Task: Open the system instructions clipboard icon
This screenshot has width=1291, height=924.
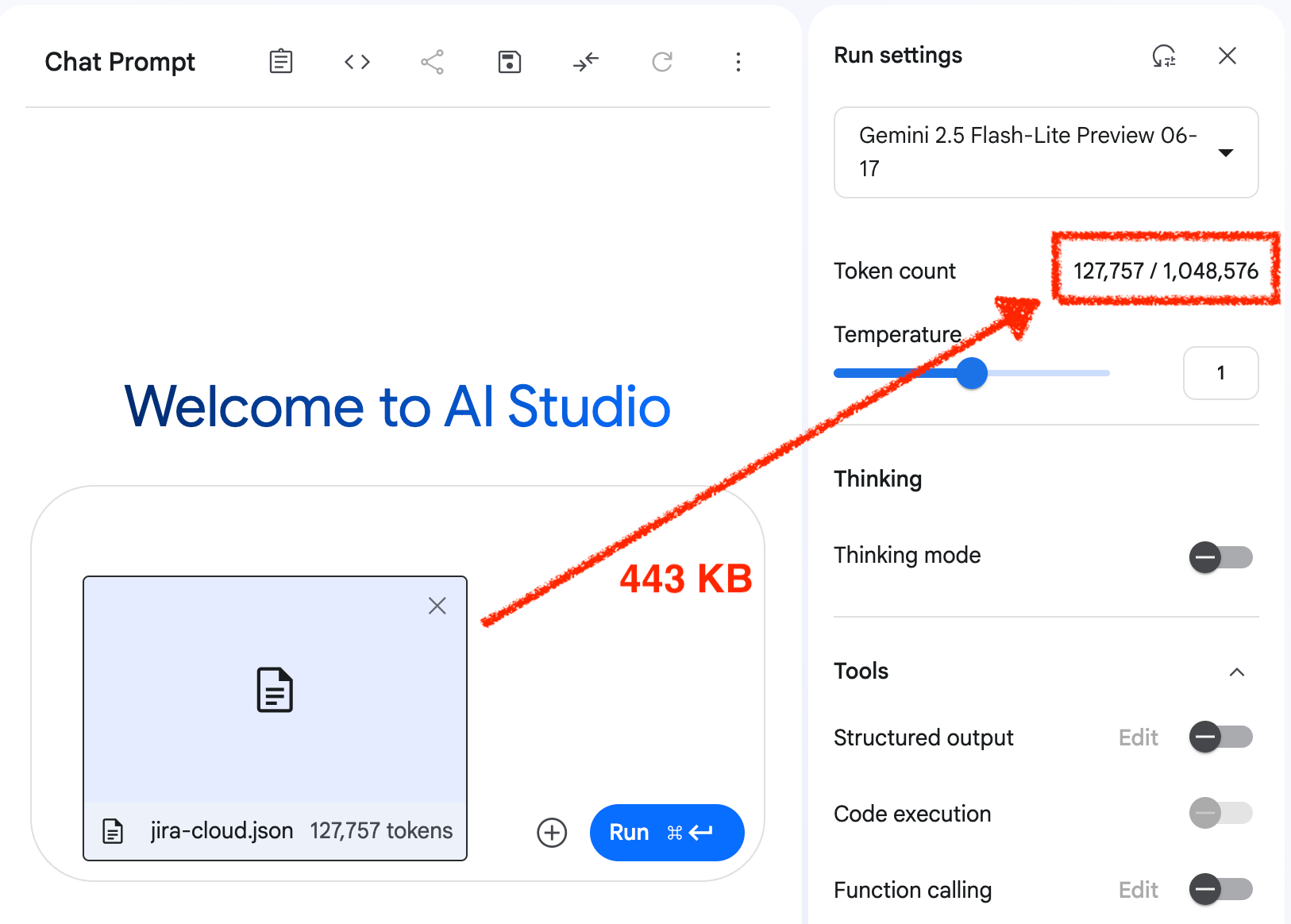Action: pos(281,61)
